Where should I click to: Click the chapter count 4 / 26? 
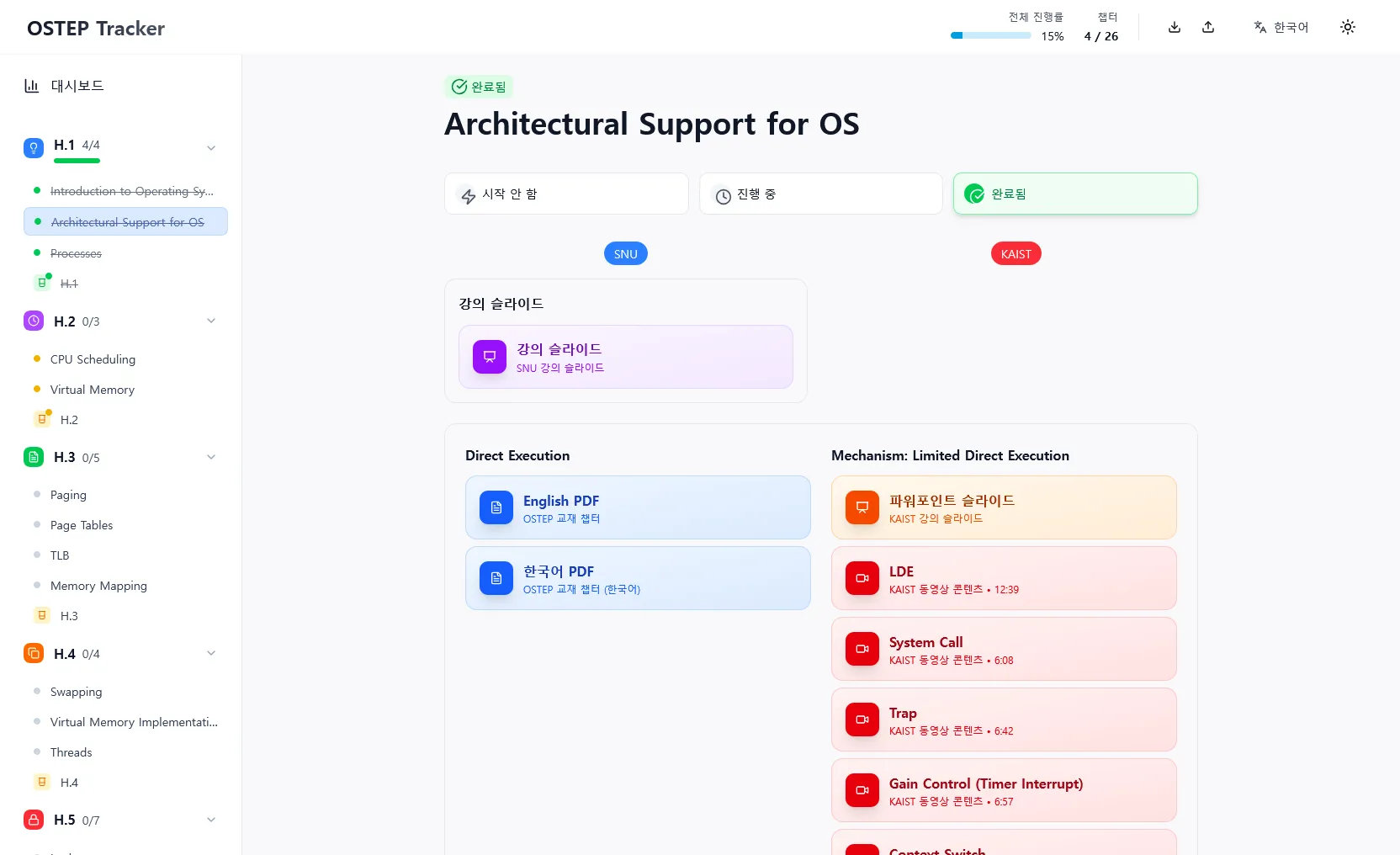pos(1101,36)
